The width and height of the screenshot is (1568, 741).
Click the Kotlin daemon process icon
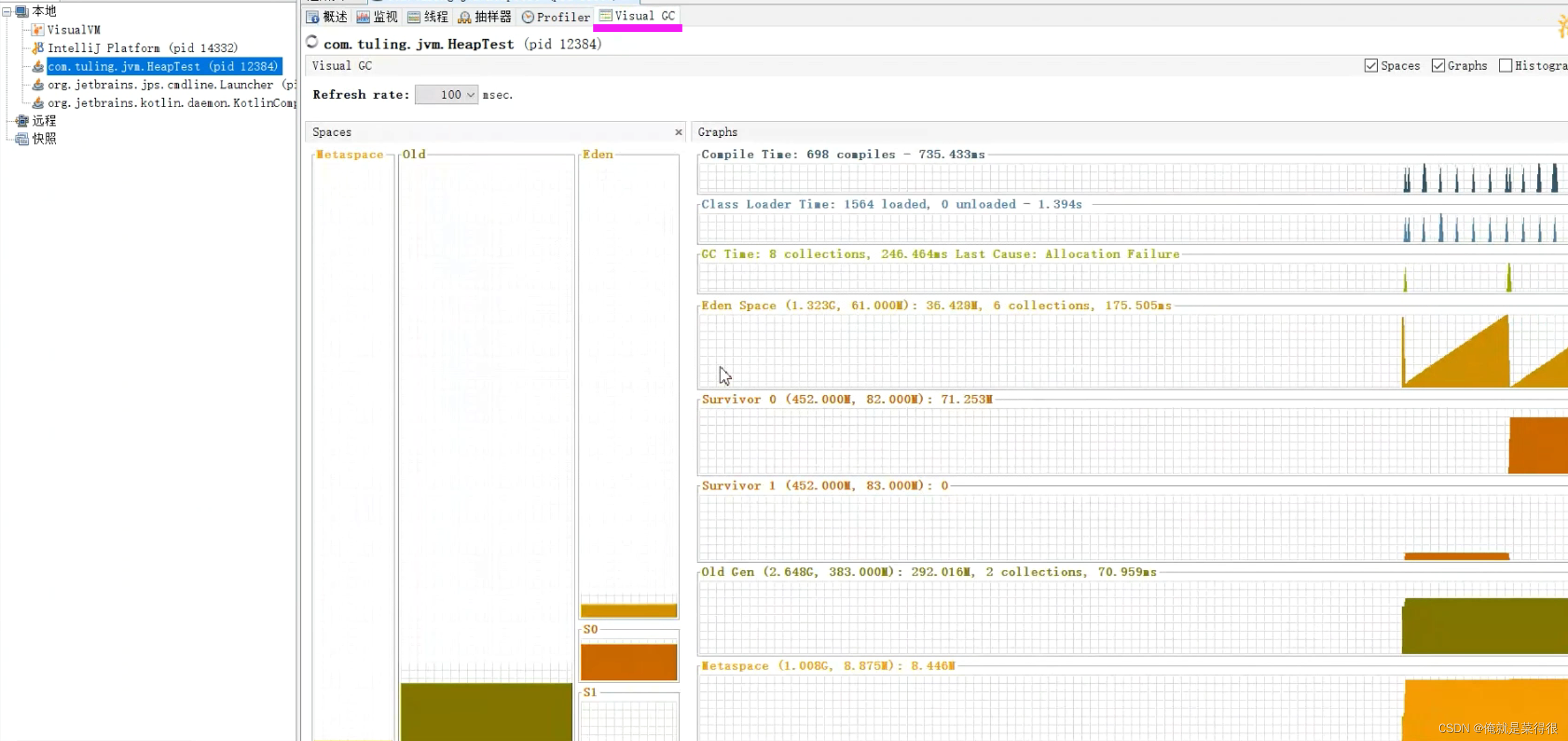tap(38, 102)
